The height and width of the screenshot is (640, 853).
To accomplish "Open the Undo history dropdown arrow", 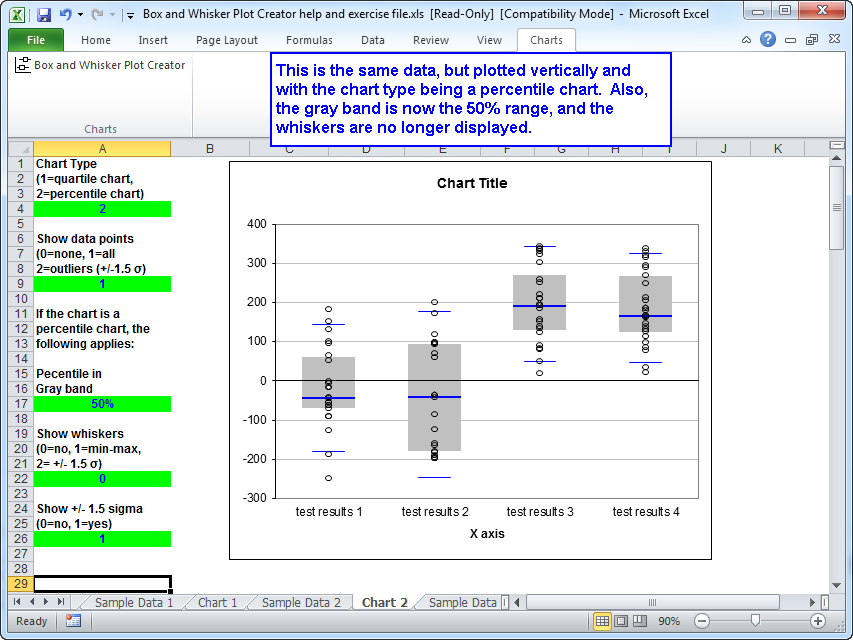I will point(79,15).
